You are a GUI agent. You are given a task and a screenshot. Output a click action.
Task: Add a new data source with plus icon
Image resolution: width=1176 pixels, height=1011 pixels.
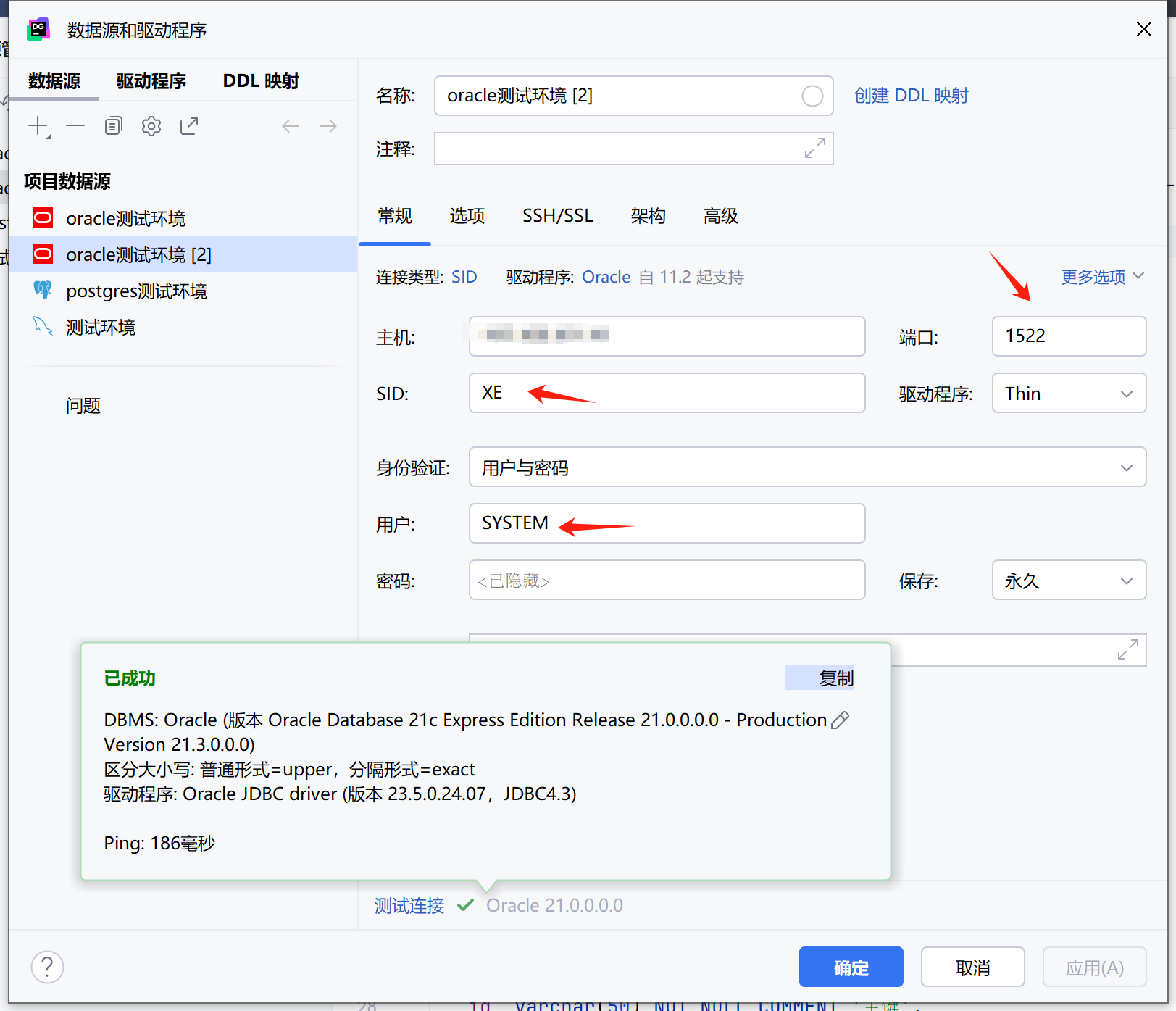tap(38, 126)
